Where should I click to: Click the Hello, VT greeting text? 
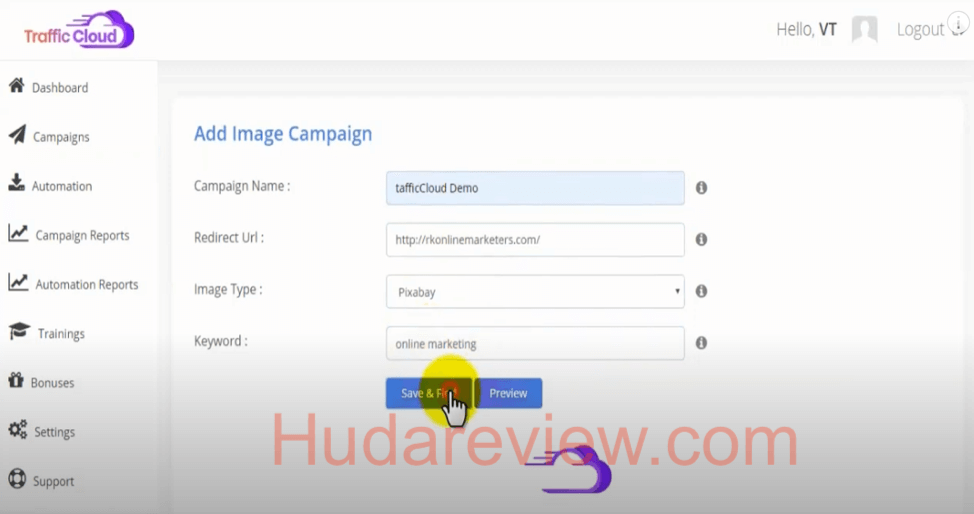806,29
